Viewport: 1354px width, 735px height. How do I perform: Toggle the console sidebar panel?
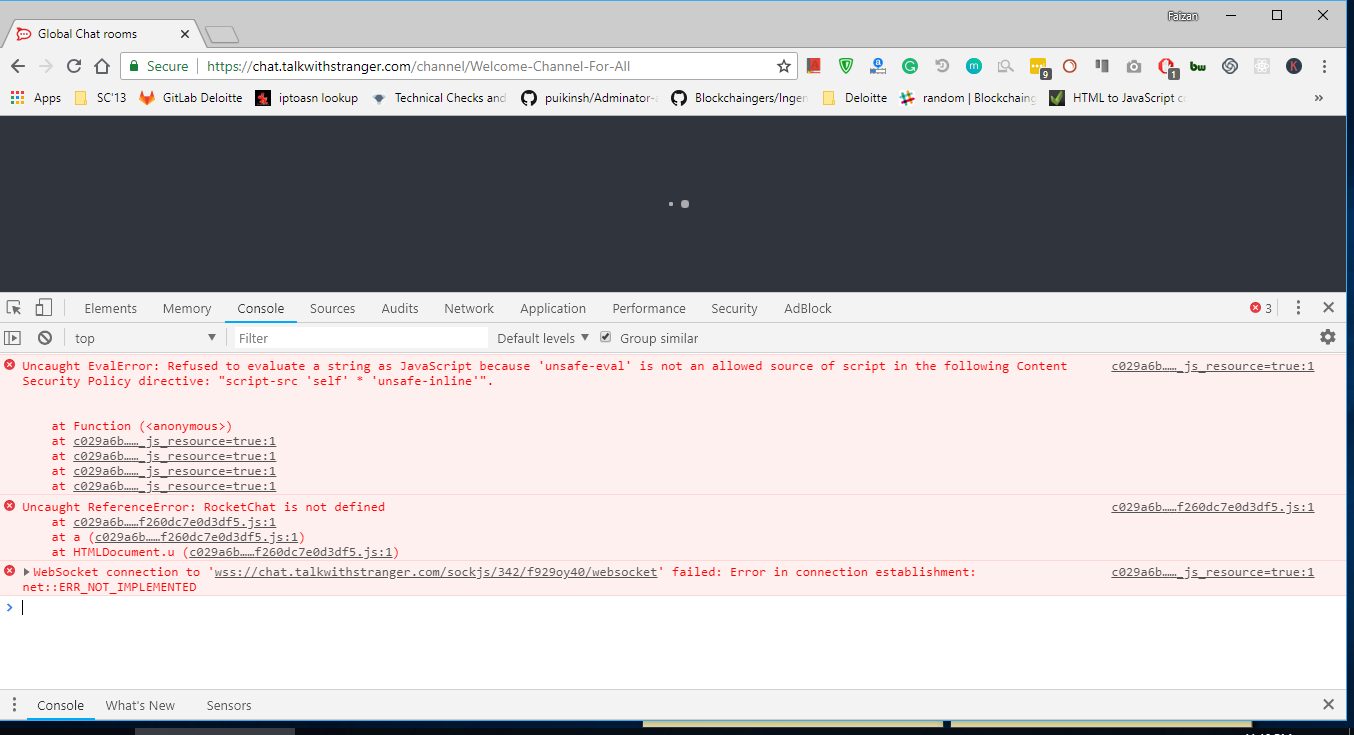point(13,338)
